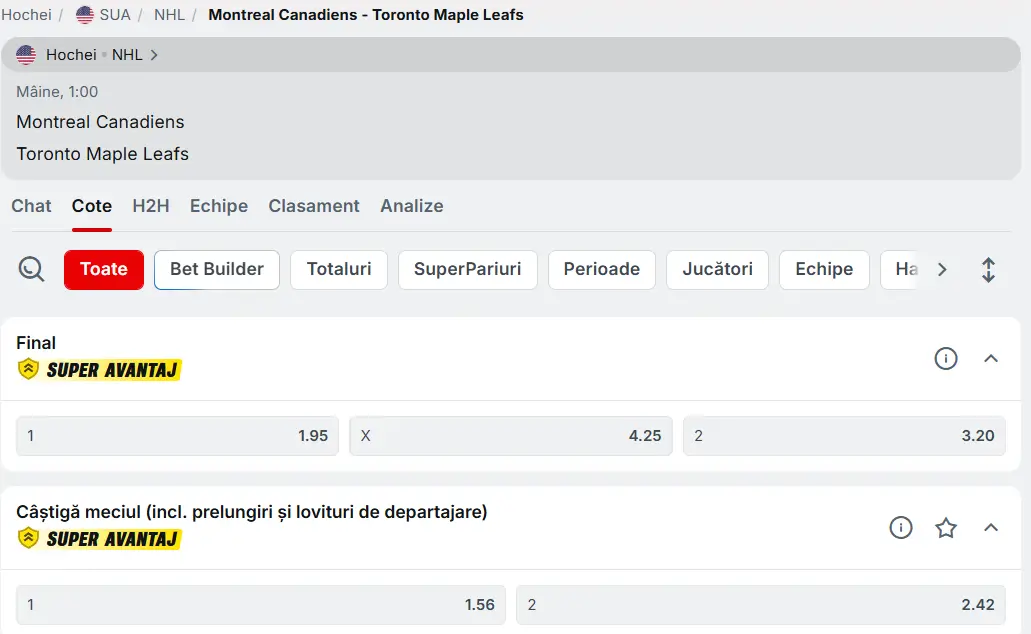Click the arrow to reveal more filter chips
Screen dimensions: 1031x634
click(942, 269)
